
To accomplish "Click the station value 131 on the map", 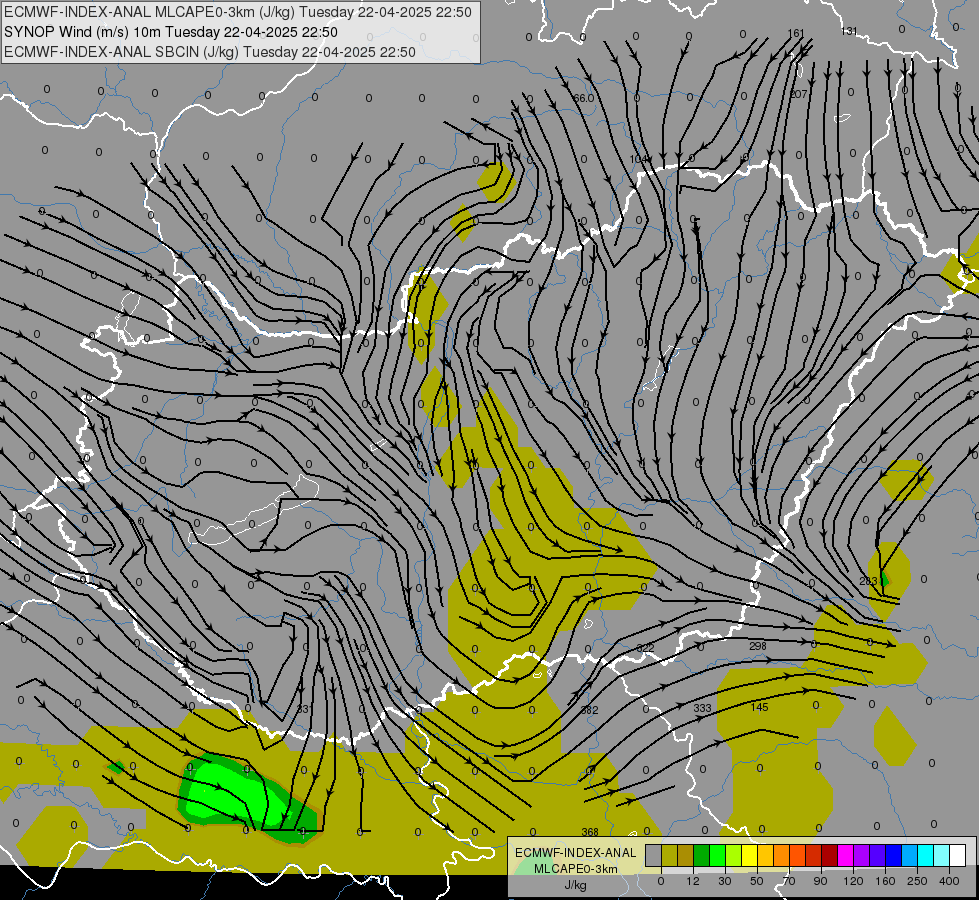I will coord(849,31).
